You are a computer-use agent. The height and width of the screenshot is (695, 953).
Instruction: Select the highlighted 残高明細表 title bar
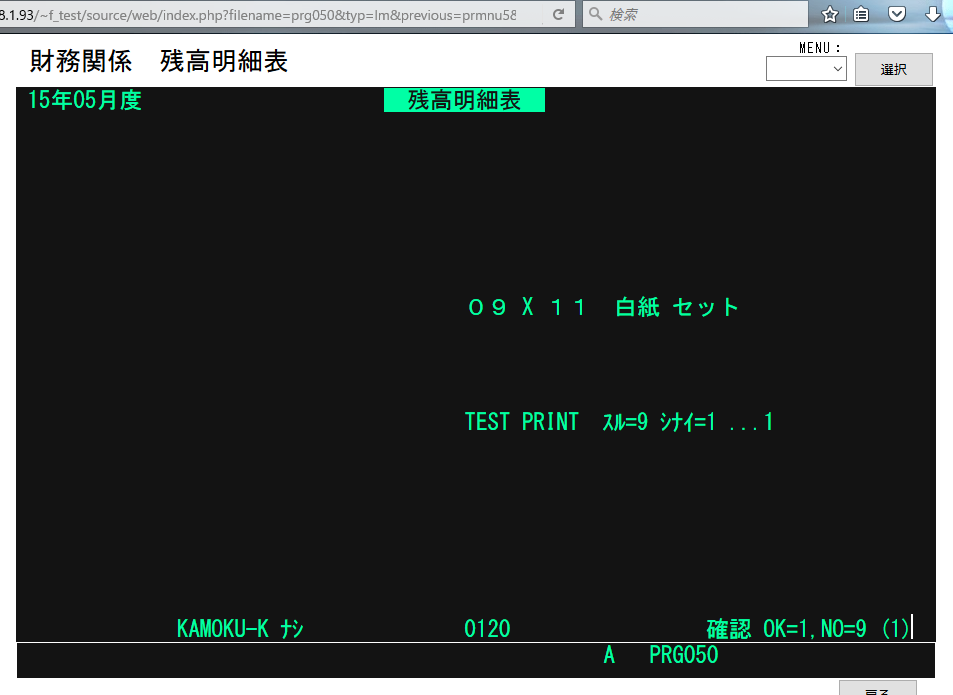464,100
